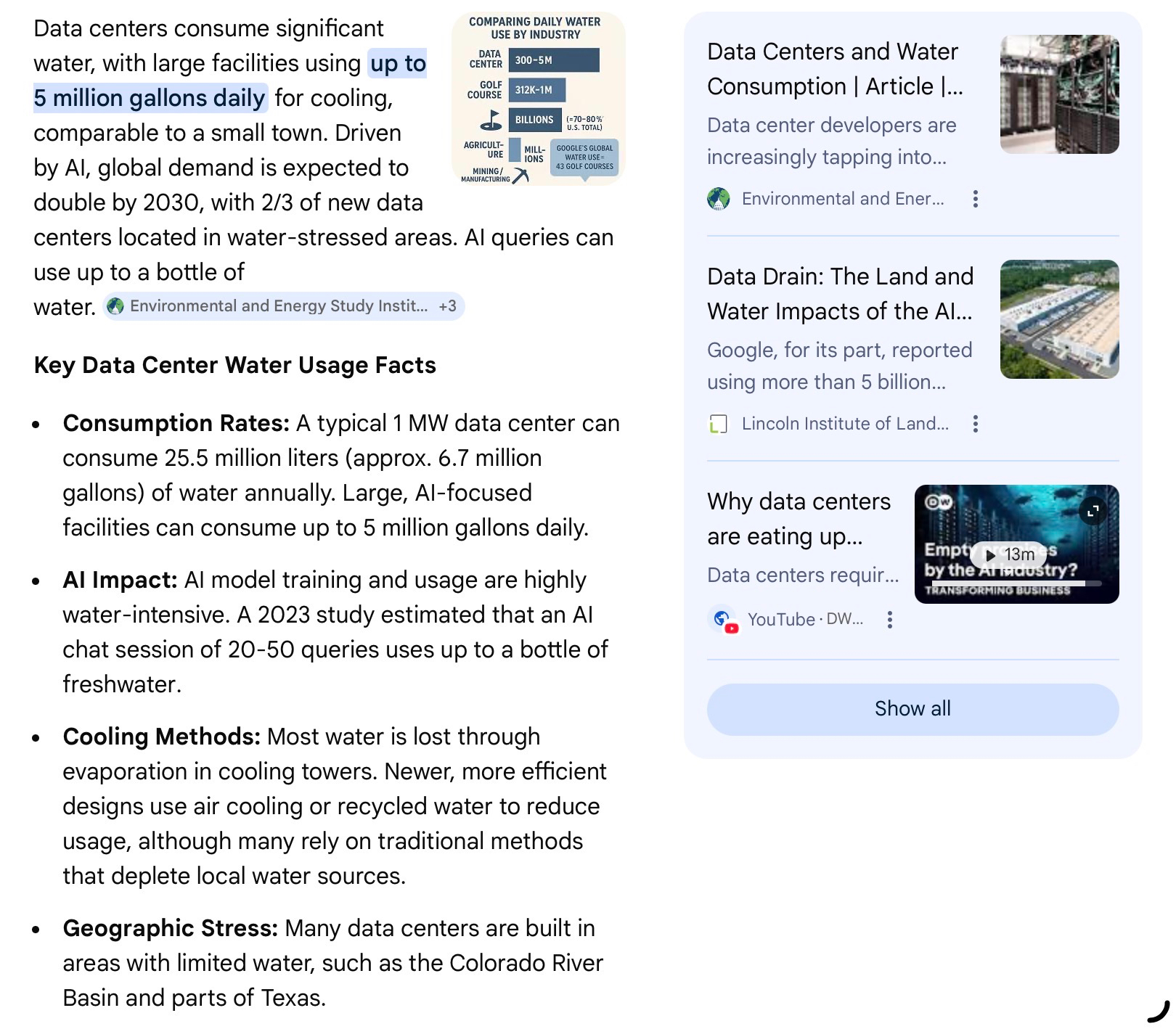Click the aerial data center thumbnail

point(1059,319)
